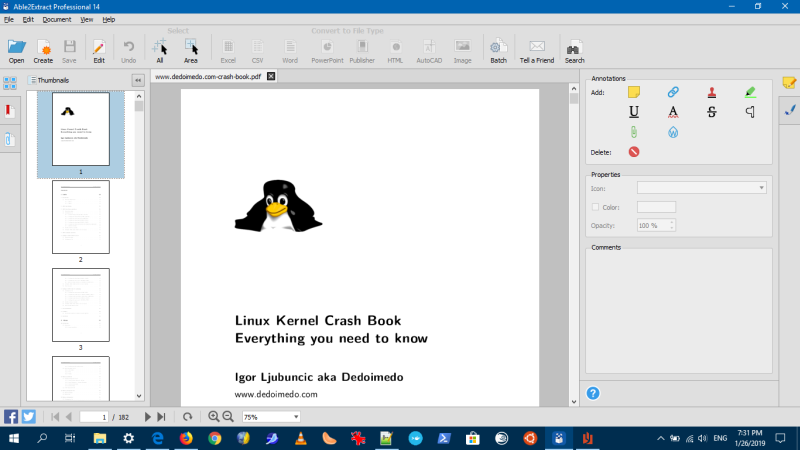Image resolution: width=800 pixels, height=450 pixels.
Task: Zoom in with the magnifier plus icon
Action: pos(213,416)
